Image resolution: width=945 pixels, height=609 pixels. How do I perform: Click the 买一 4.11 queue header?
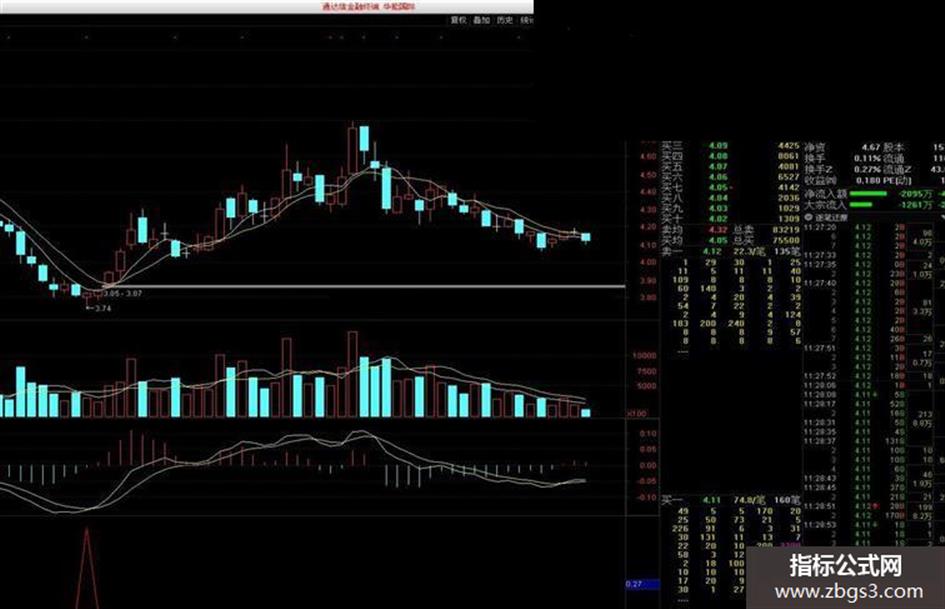pos(730,500)
